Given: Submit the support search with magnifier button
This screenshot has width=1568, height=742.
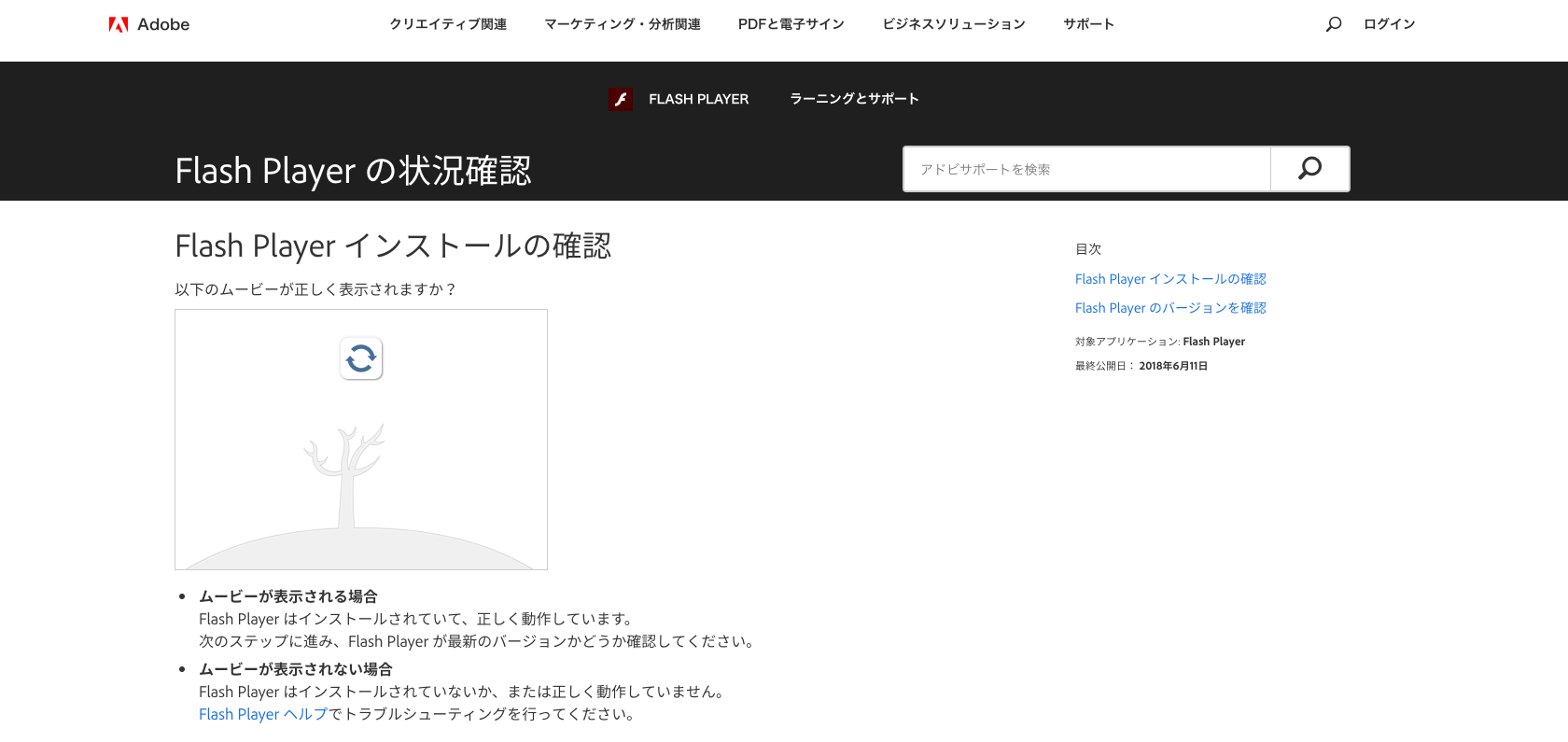Looking at the screenshot, I should pos(1309,169).
